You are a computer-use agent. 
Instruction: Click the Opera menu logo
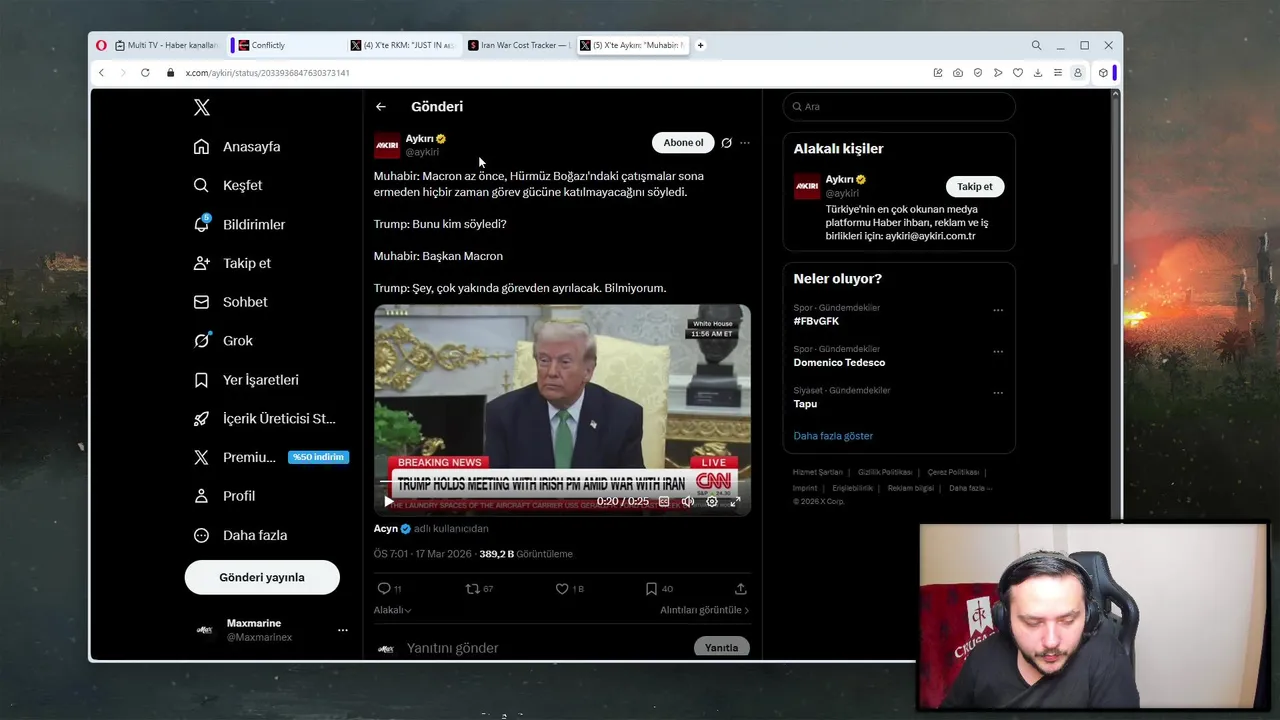101,45
